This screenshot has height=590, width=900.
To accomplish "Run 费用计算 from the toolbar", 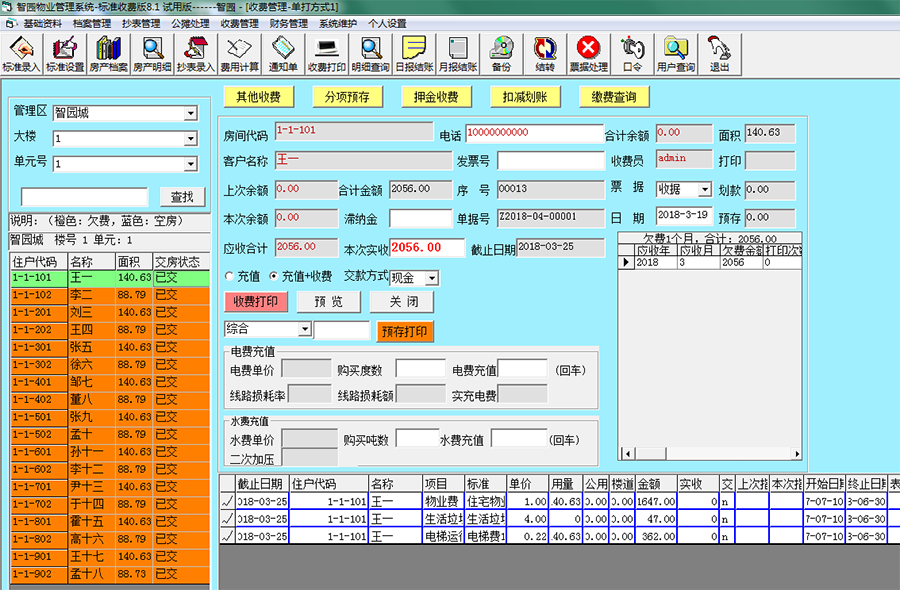I will 239,54.
